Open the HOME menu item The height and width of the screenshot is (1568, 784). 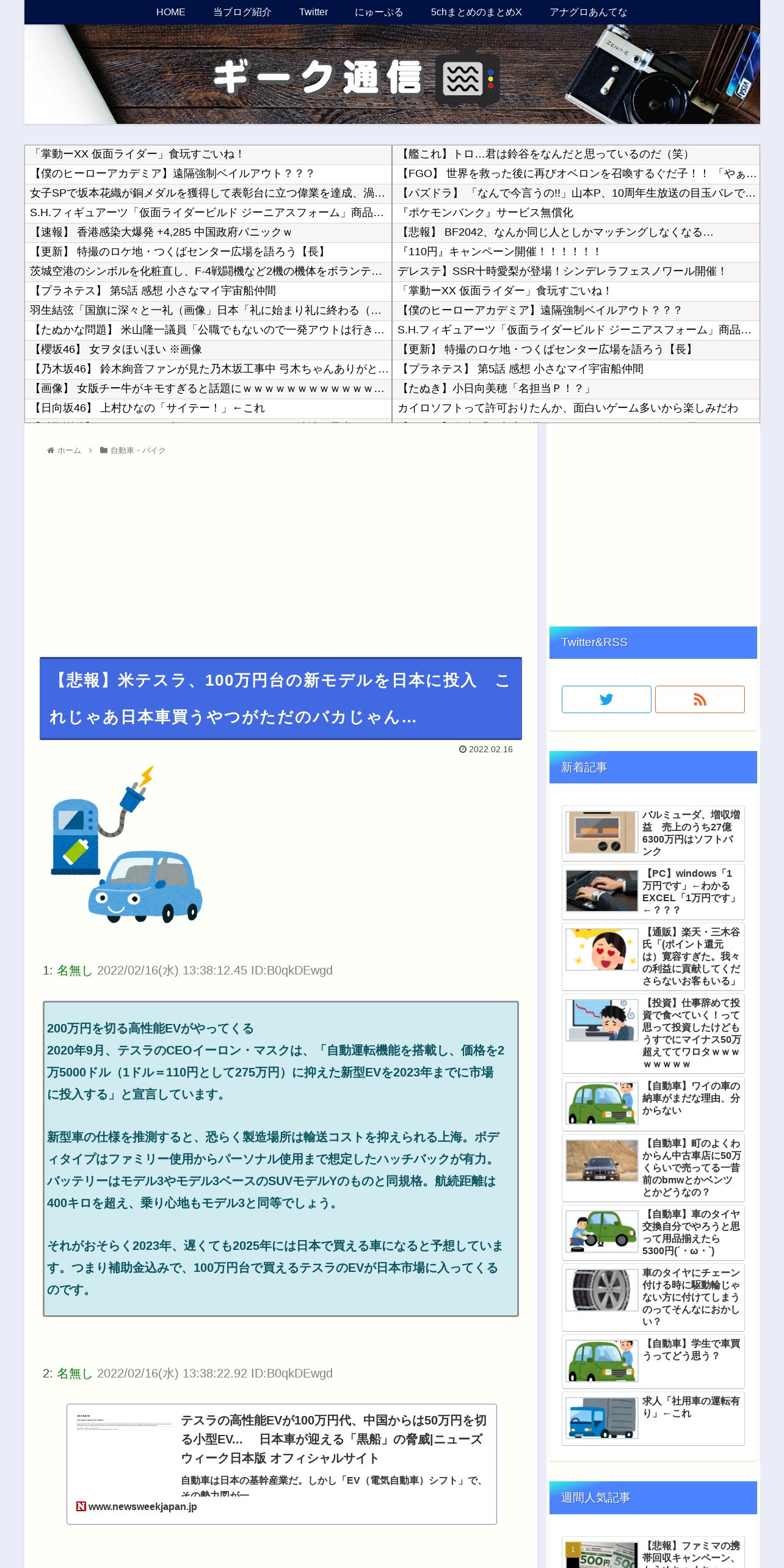coord(170,12)
